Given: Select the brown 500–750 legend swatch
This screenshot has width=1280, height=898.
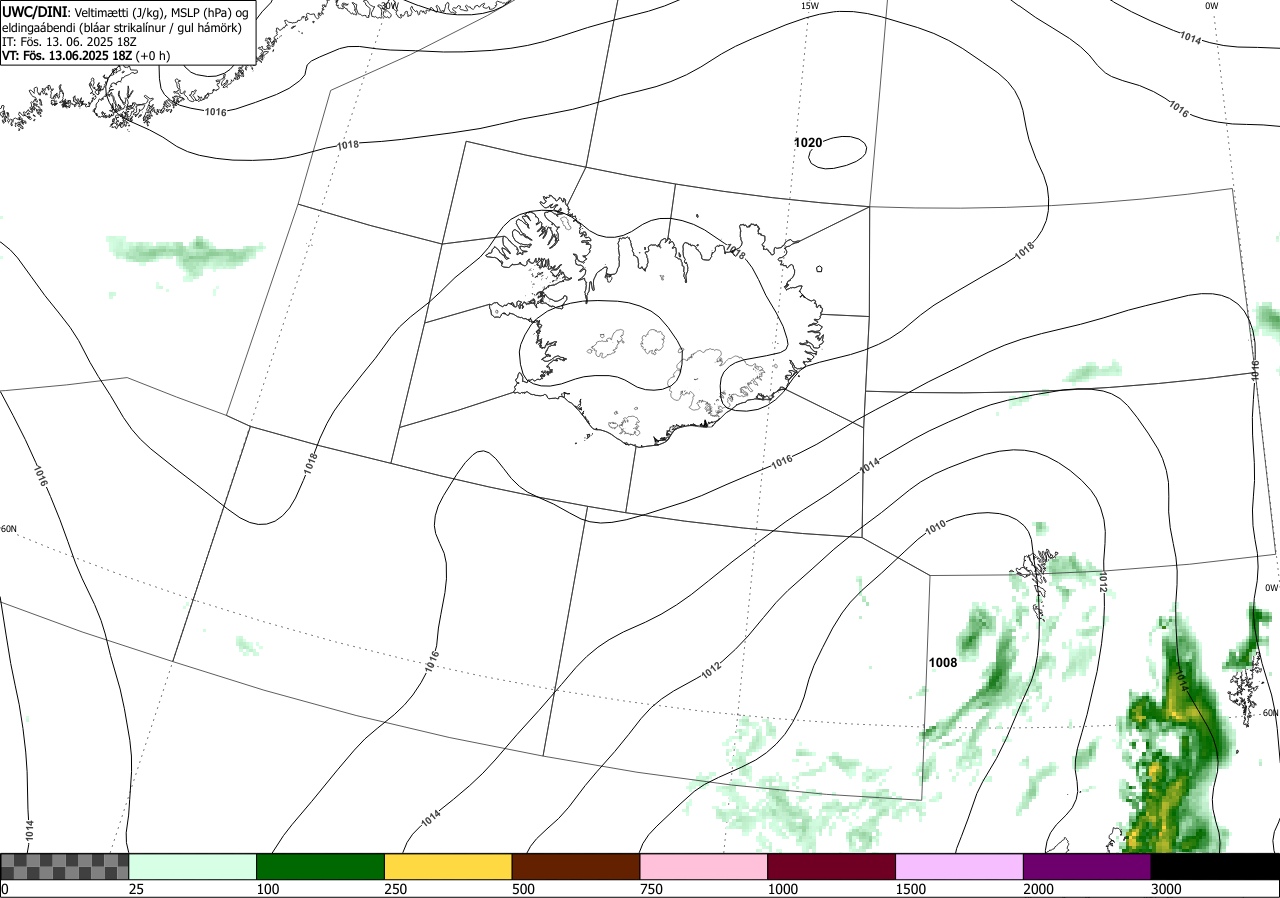Looking at the screenshot, I should (x=576, y=866).
